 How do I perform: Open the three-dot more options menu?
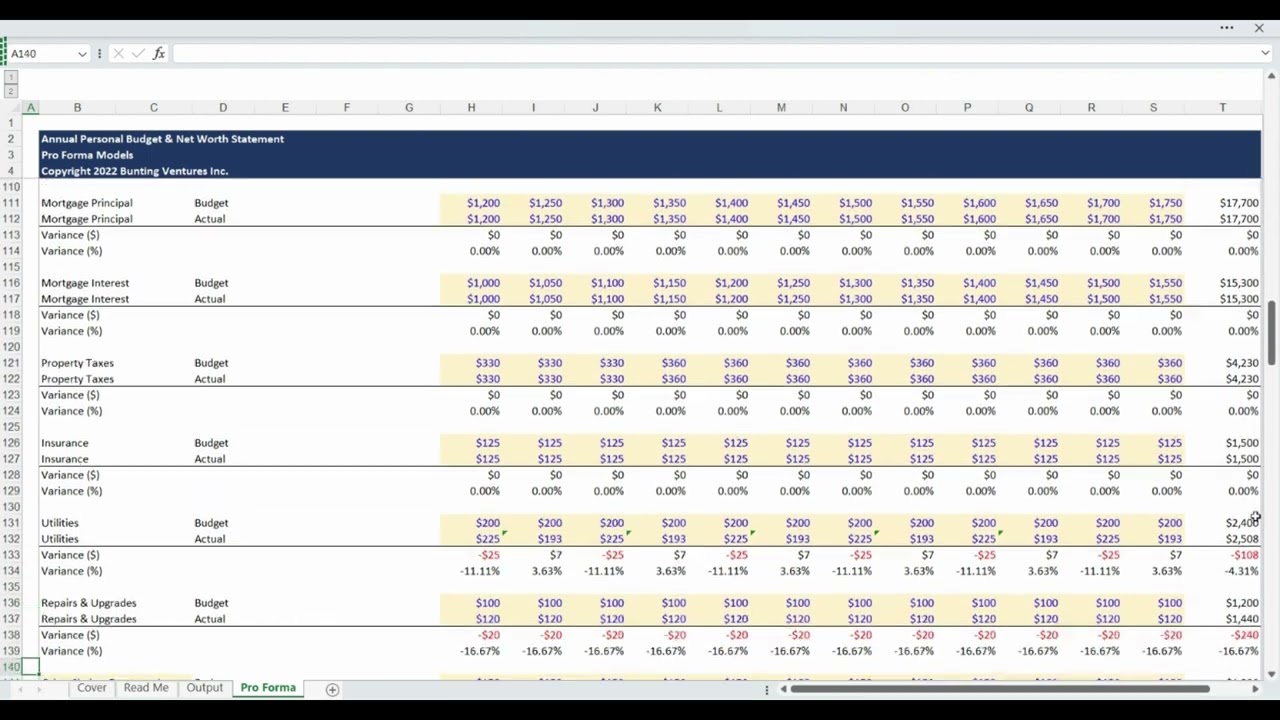(1227, 28)
